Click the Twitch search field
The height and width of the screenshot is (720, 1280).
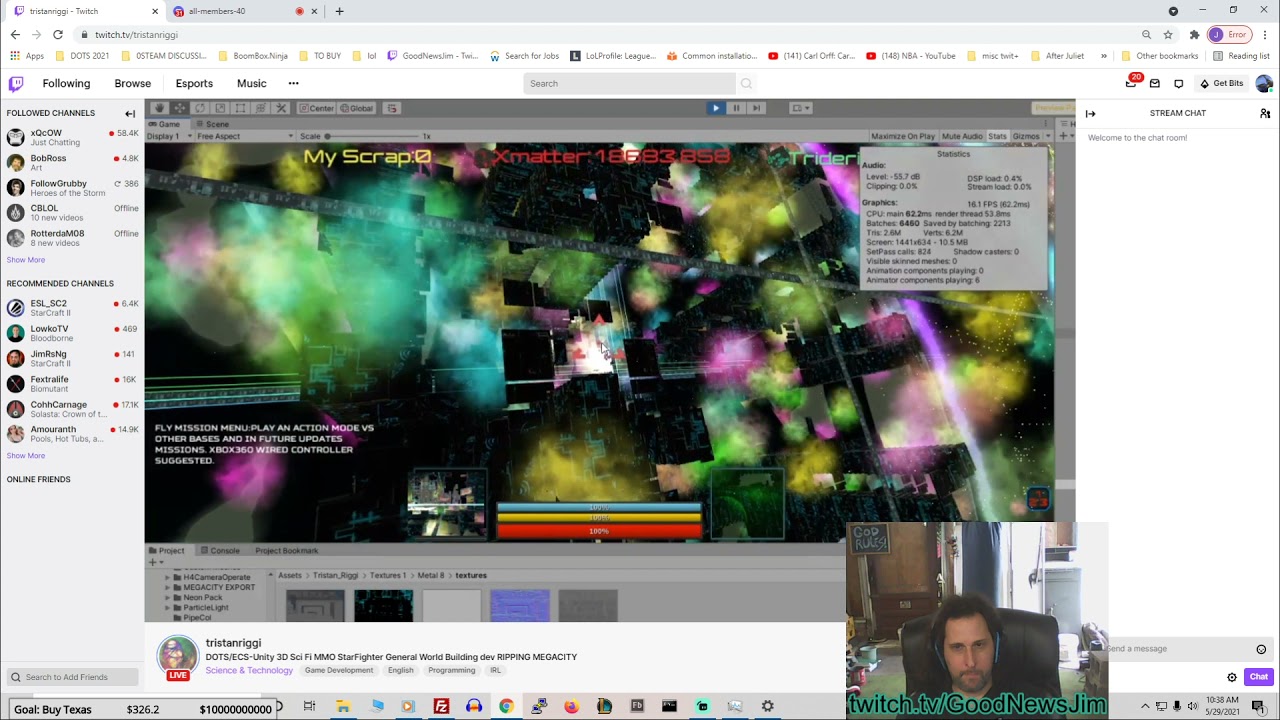[629, 84]
